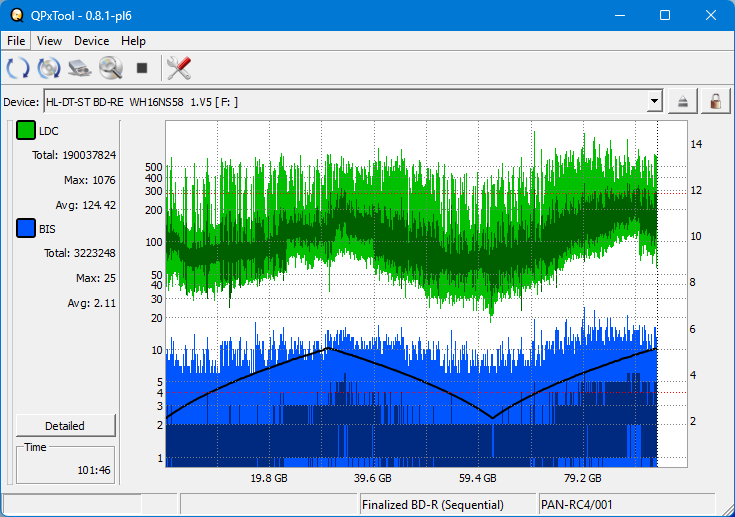Click the BIS label text
The height and width of the screenshot is (517, 735).
47,229
